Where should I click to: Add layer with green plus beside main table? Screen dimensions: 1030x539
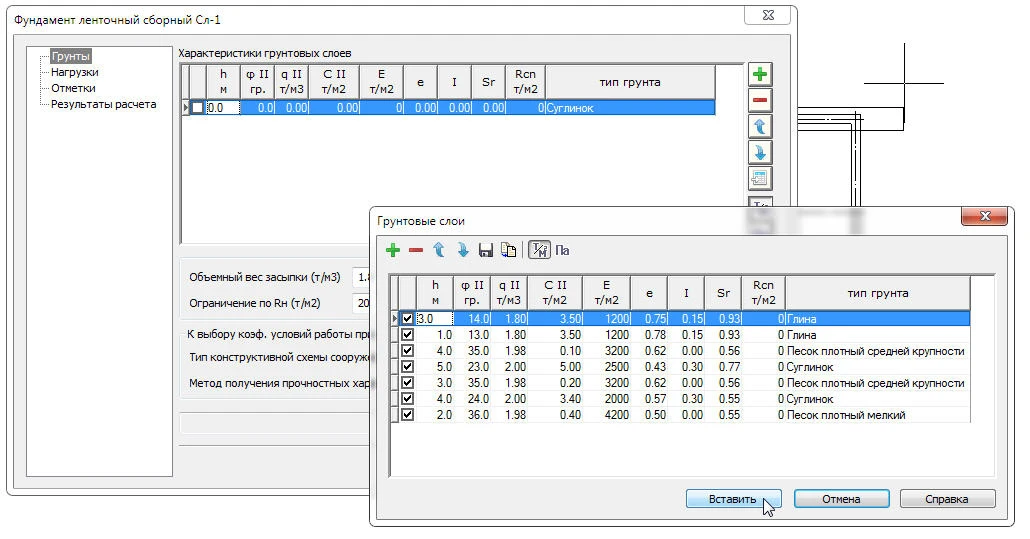tap(760, 75)
